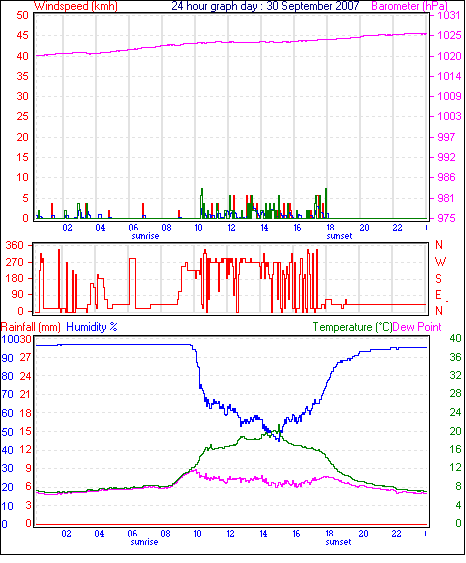Click the 12 hour tick on top graph
Viewport: 466px width, 563px height.
(x=231, y=228)
